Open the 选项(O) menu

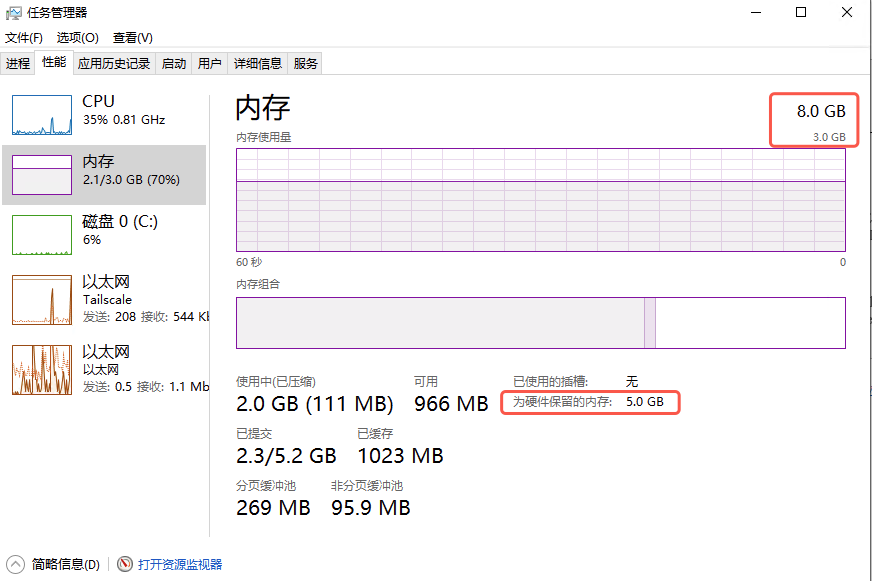(x=77, y=38)
